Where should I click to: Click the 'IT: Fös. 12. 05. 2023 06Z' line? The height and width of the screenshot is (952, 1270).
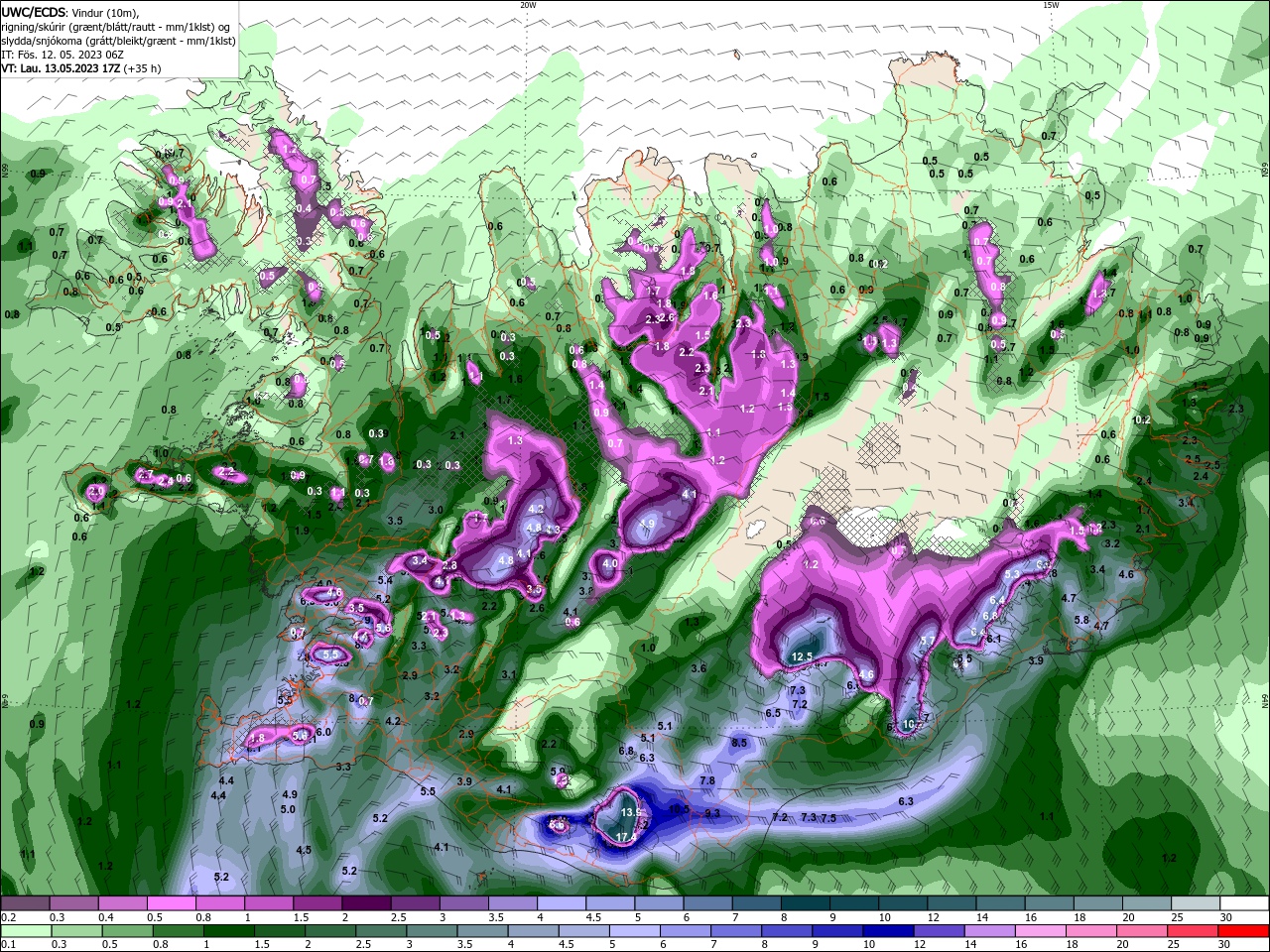tap(63, 55)
